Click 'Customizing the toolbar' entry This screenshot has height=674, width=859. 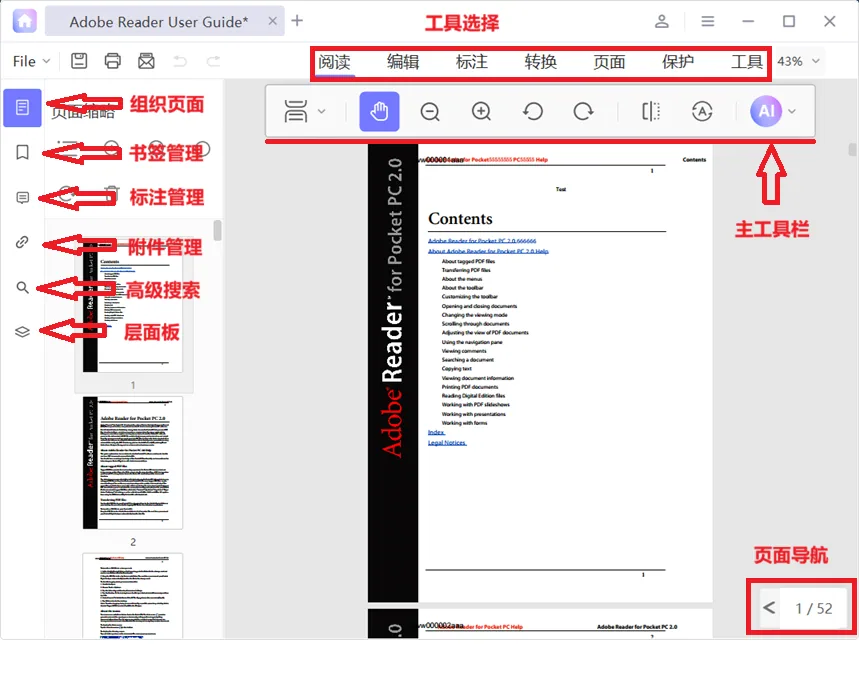click(x=469, y=296)
